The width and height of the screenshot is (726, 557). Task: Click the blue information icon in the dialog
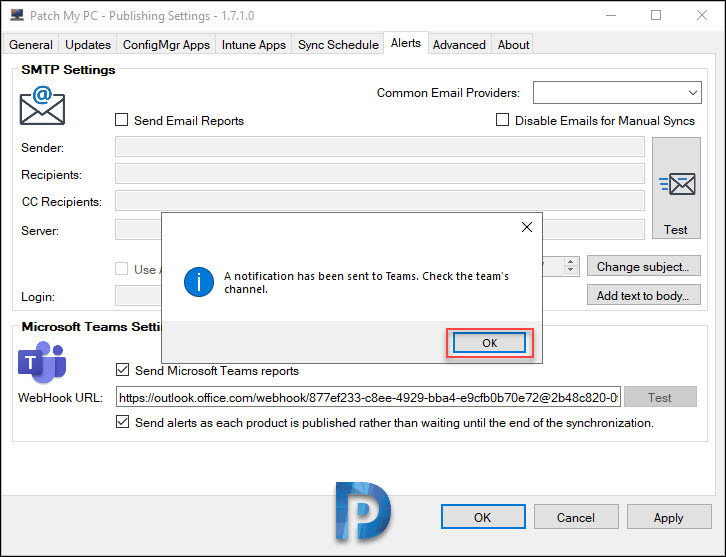(x=199, y=282)
